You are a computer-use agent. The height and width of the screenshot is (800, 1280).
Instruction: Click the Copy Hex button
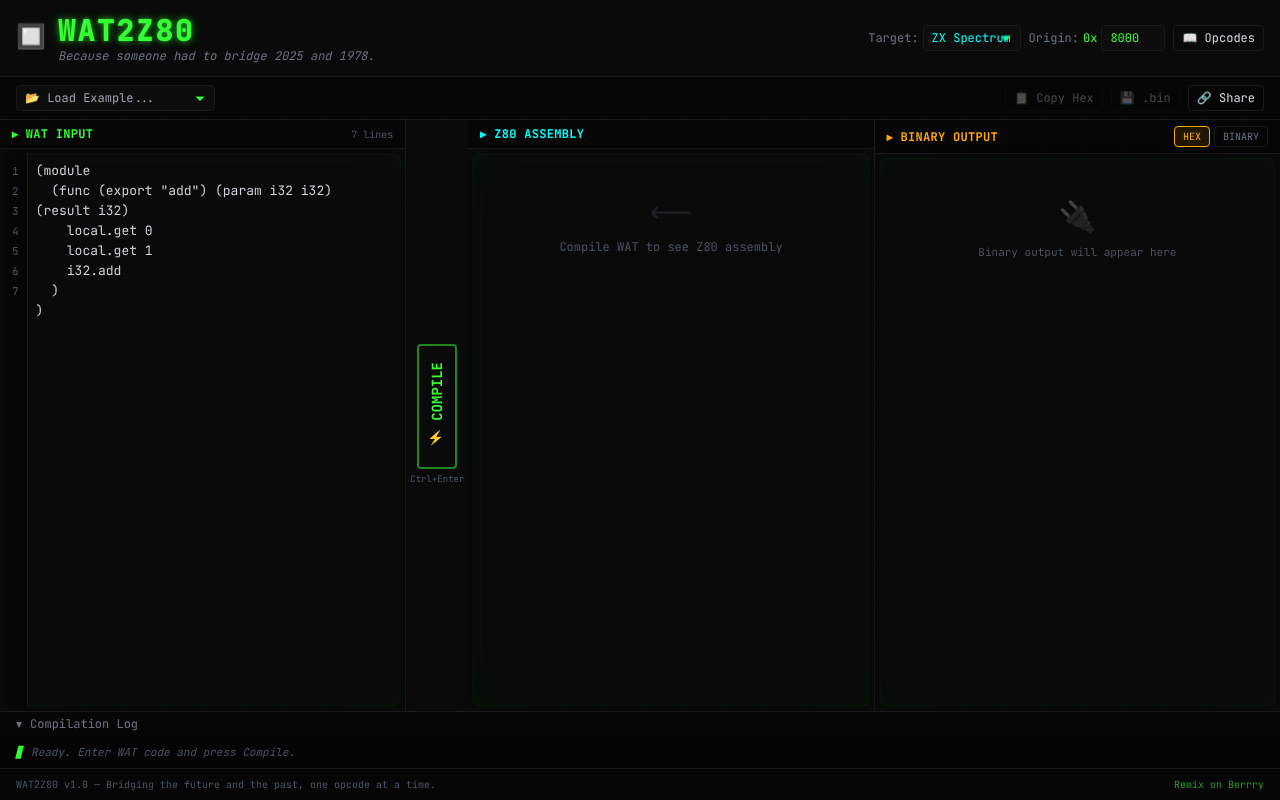coord(1054,98)
